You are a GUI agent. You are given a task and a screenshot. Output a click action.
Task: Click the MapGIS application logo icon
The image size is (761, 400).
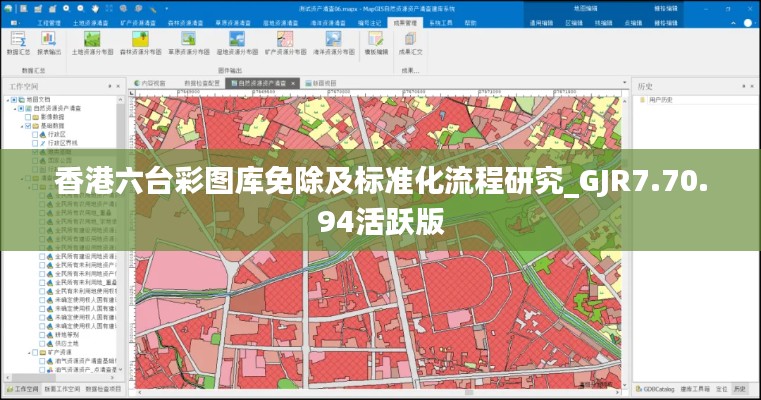(x=8, y=8)
